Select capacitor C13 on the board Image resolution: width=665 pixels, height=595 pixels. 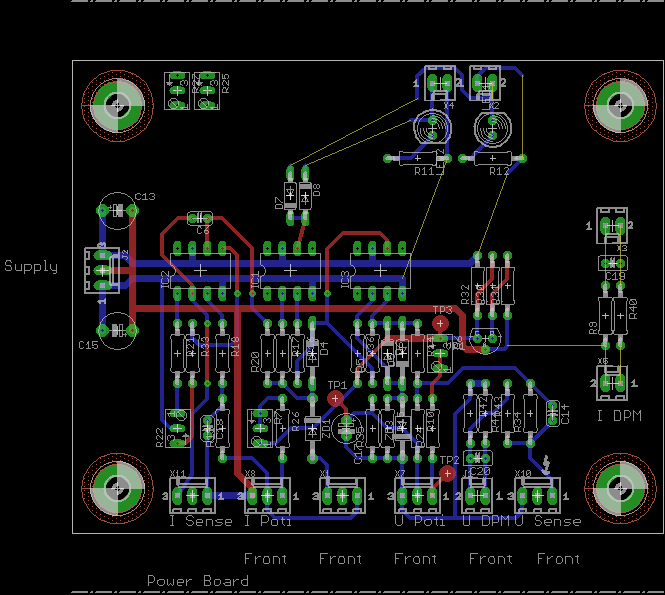click(117, 210)
